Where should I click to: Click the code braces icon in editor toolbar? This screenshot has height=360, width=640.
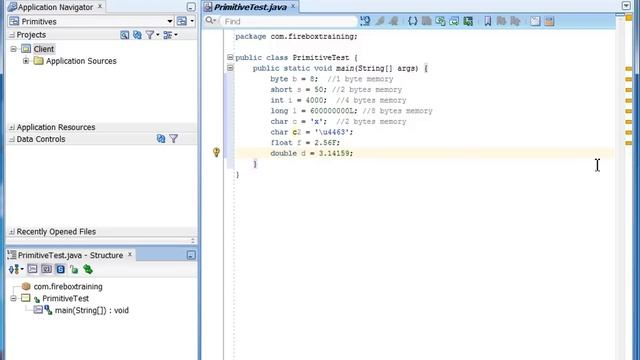(413, 21)
